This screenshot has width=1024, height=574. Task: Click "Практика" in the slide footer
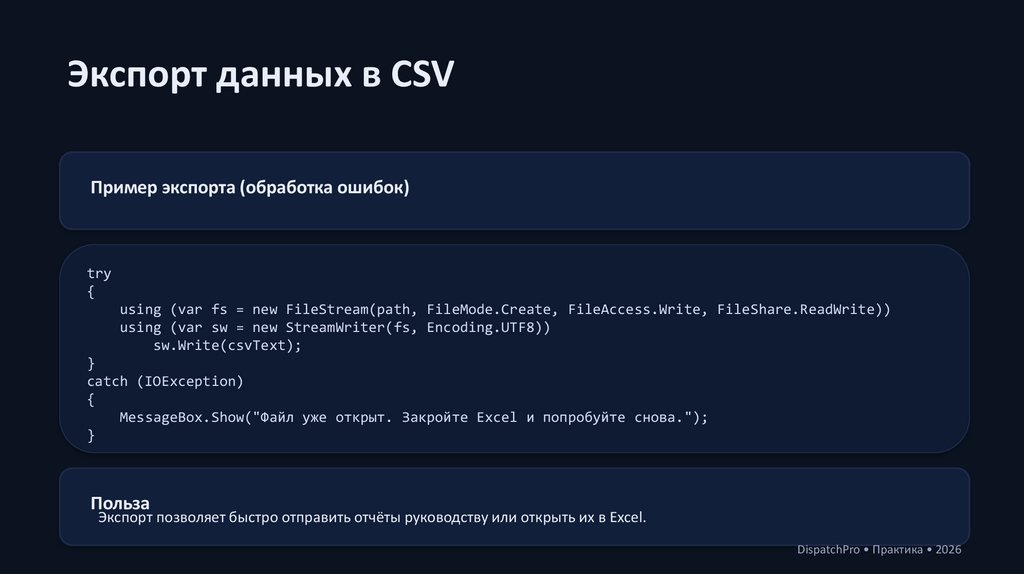pyautogui.click(x=897, y=550)
